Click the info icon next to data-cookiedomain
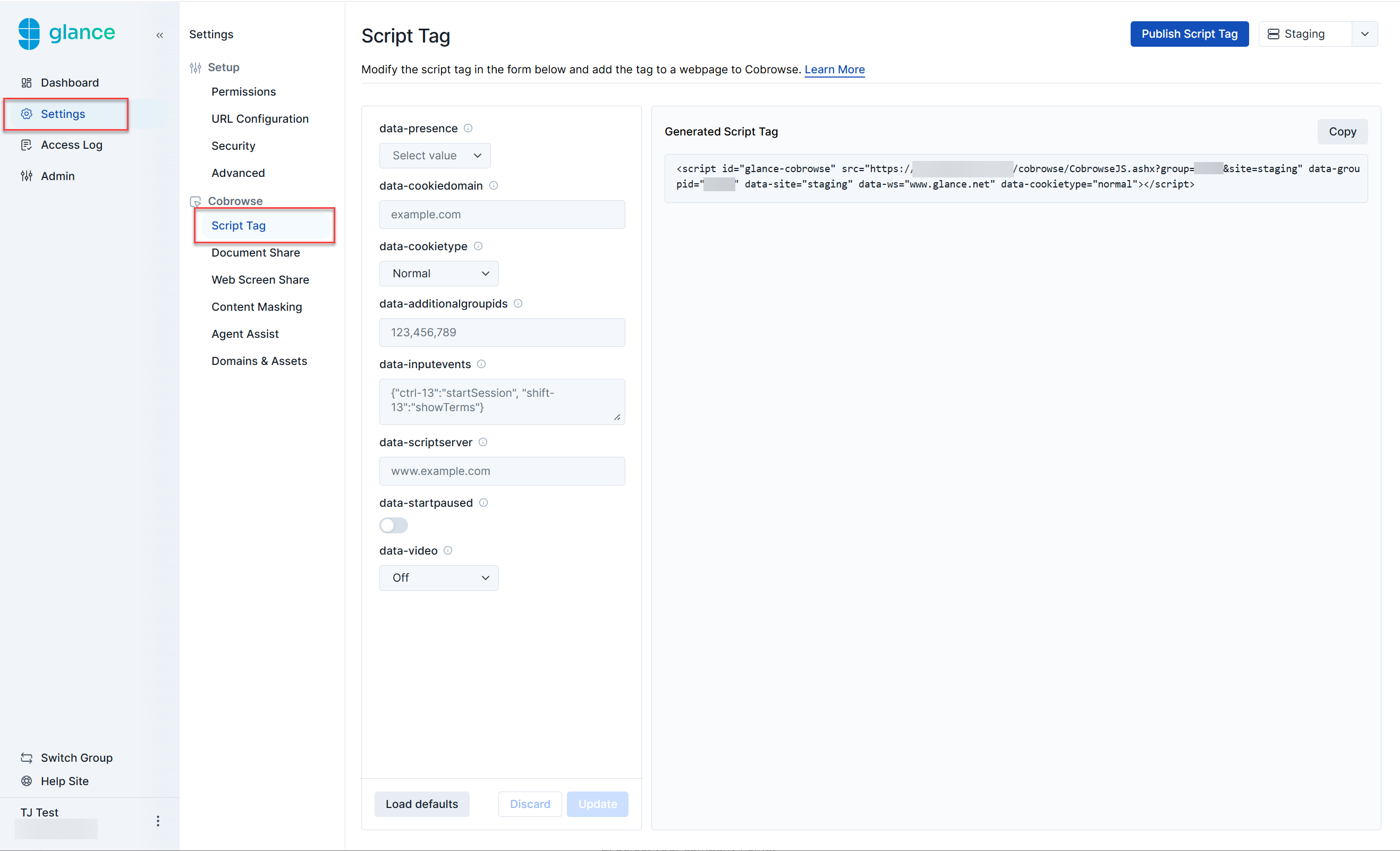Screen dimensions: 1400x851 494,186
